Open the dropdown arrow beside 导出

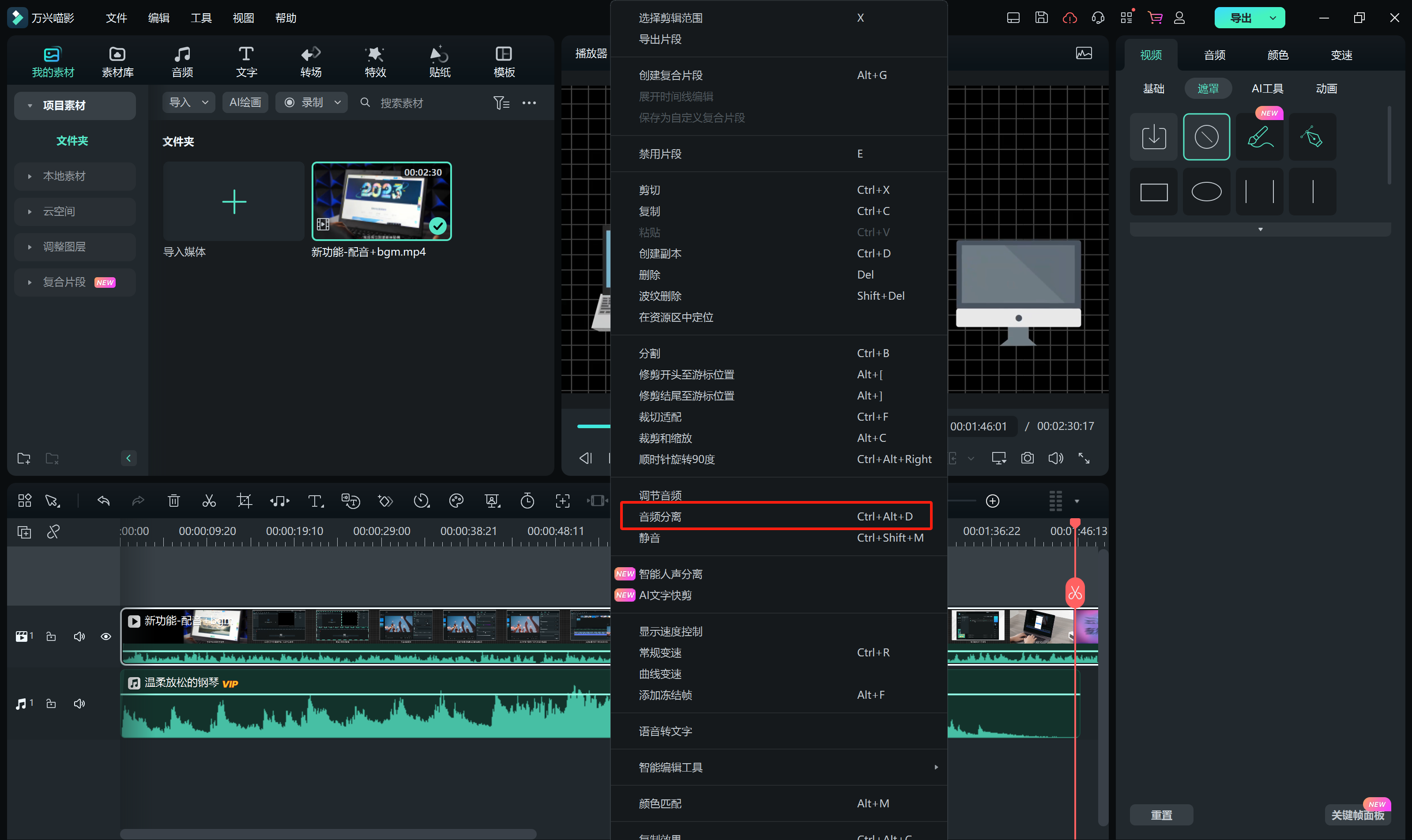pos(1273,18)
